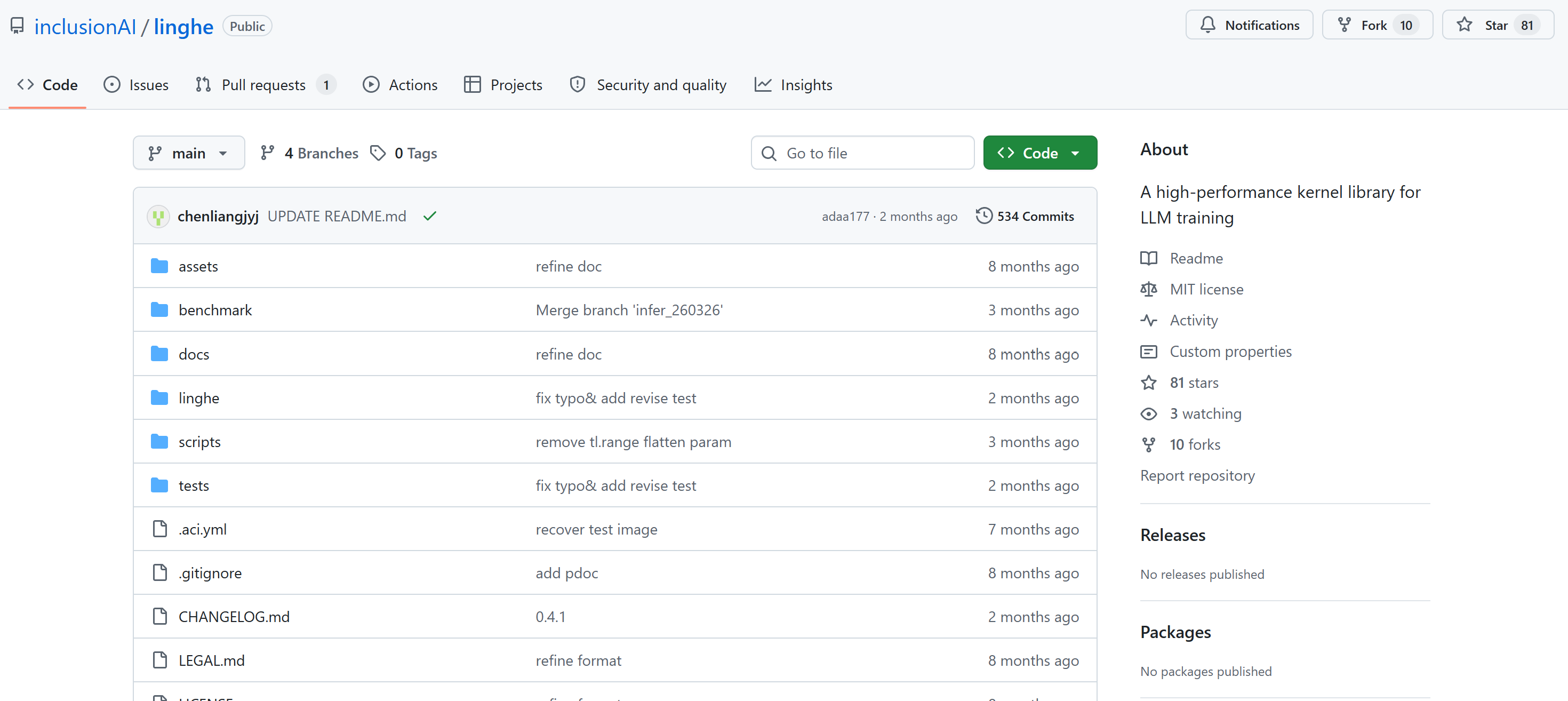Viewport: 1568px width, 701px height.
Task: Open the Packages section heading
Action: pyautogui.click(x=1175, y=632)
